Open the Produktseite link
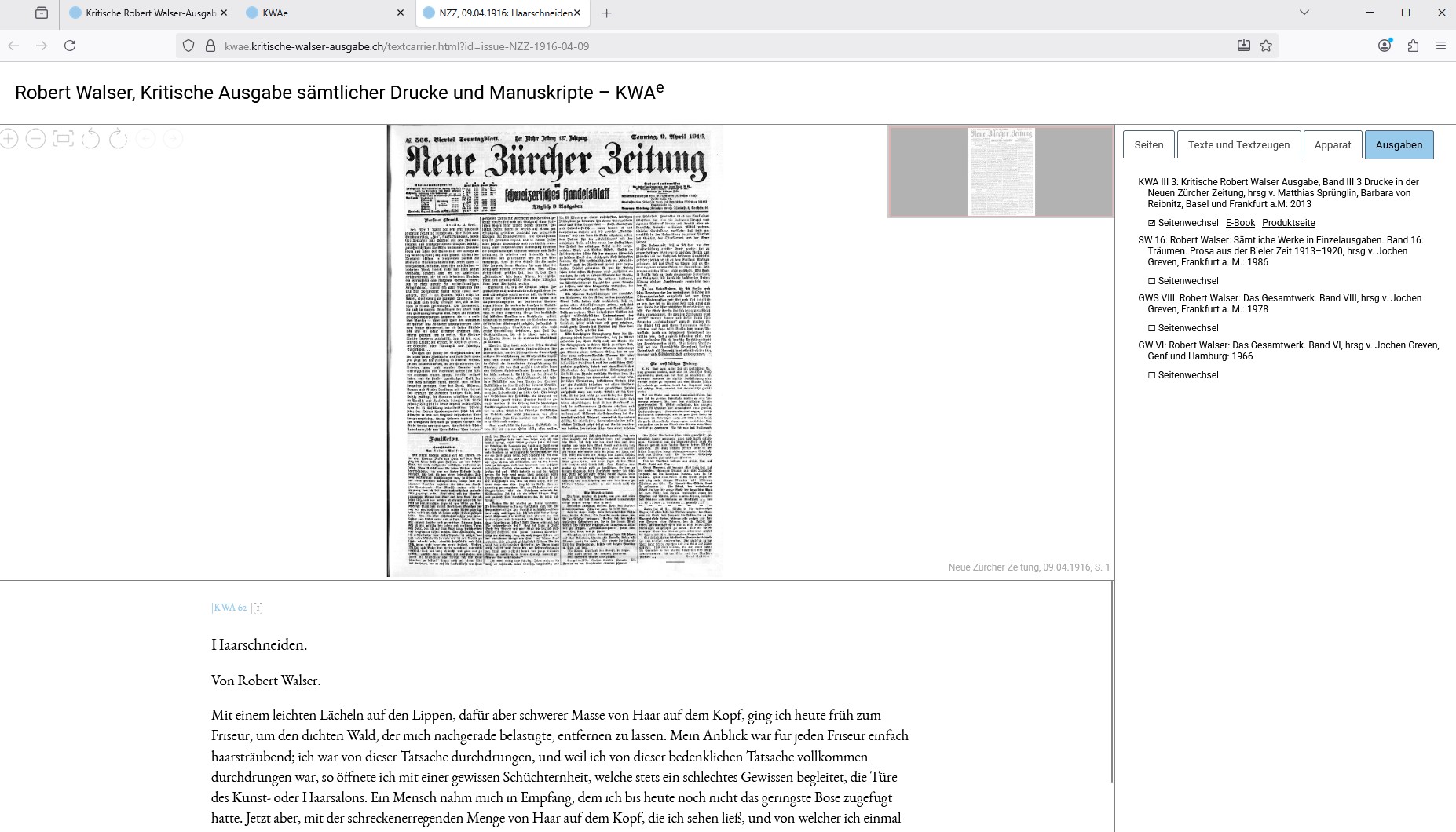The image size is (1456, 832). 1289,222
